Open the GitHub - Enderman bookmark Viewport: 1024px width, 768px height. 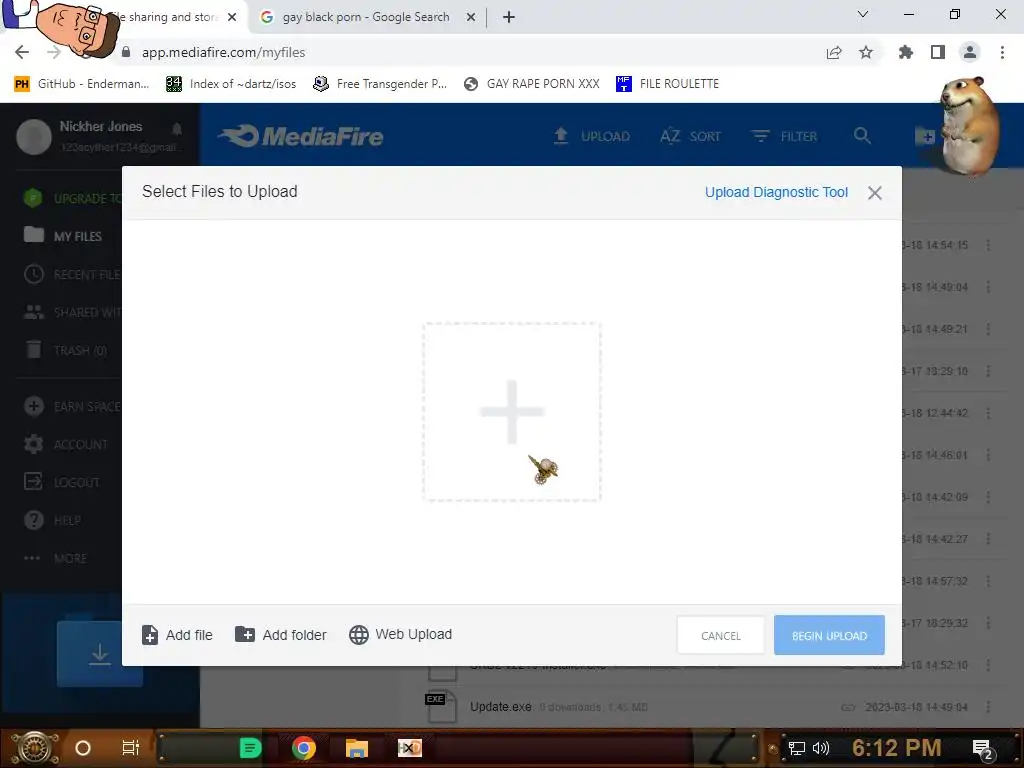tap(82, 84)
